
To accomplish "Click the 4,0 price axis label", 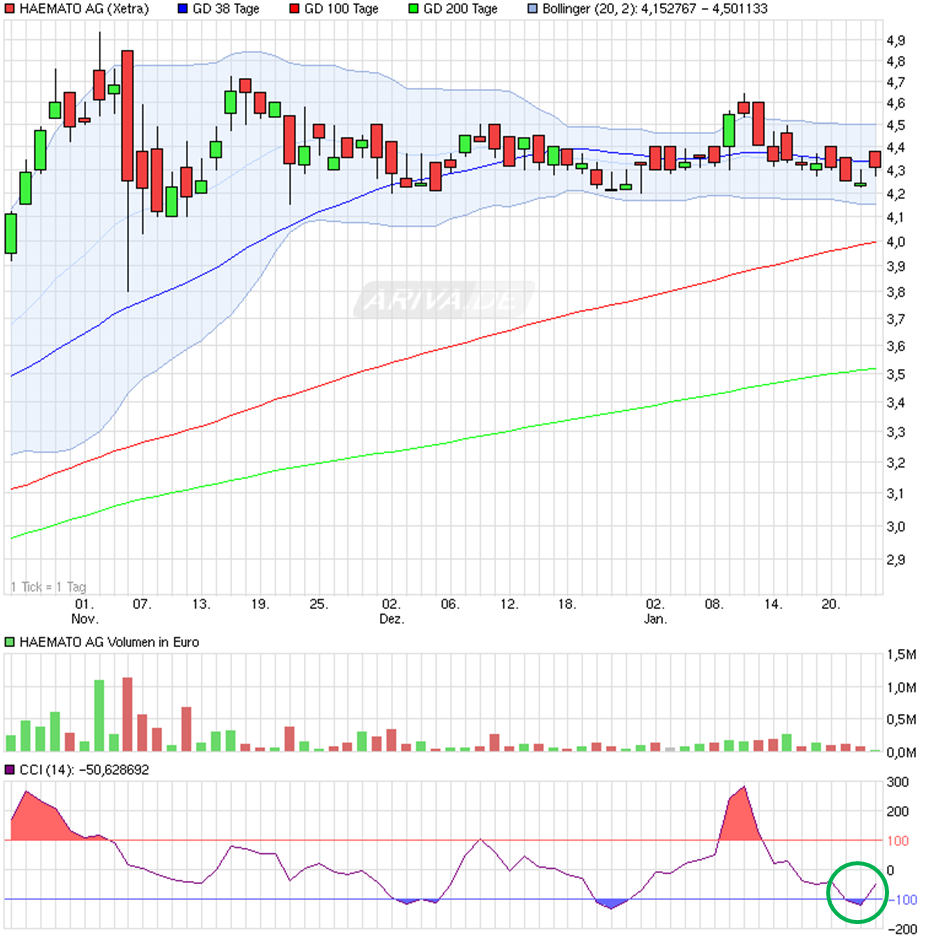I will click(895, 242).
